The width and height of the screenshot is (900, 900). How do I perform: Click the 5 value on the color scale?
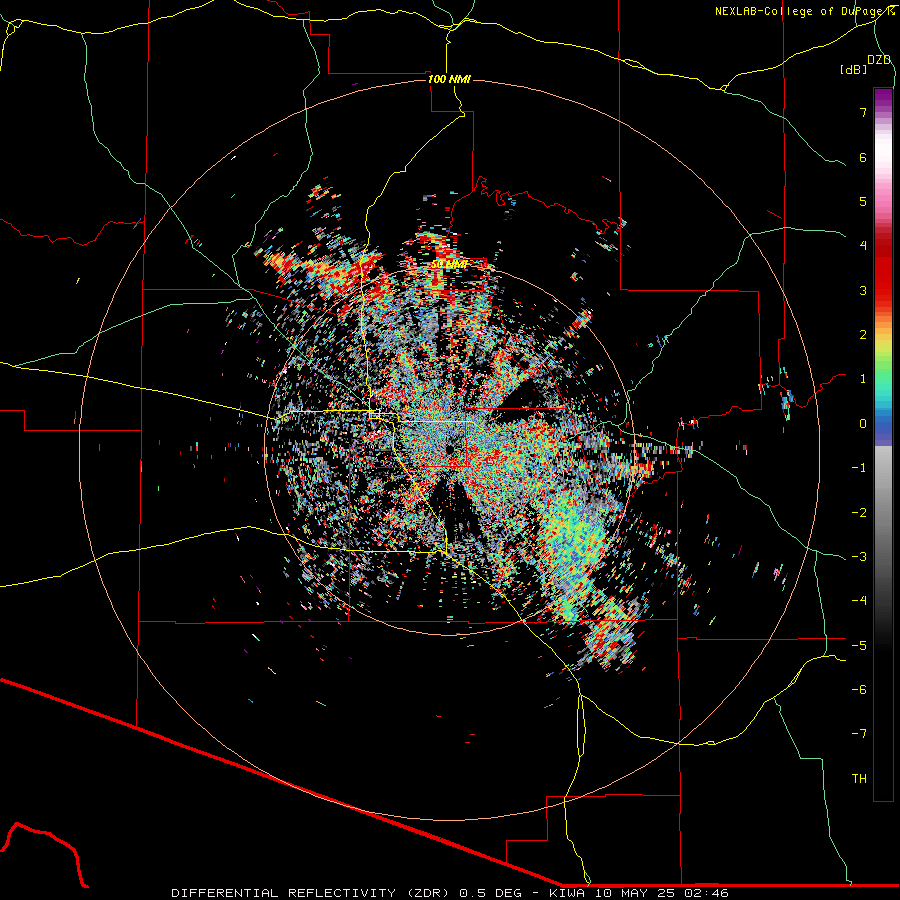[863, 201]
